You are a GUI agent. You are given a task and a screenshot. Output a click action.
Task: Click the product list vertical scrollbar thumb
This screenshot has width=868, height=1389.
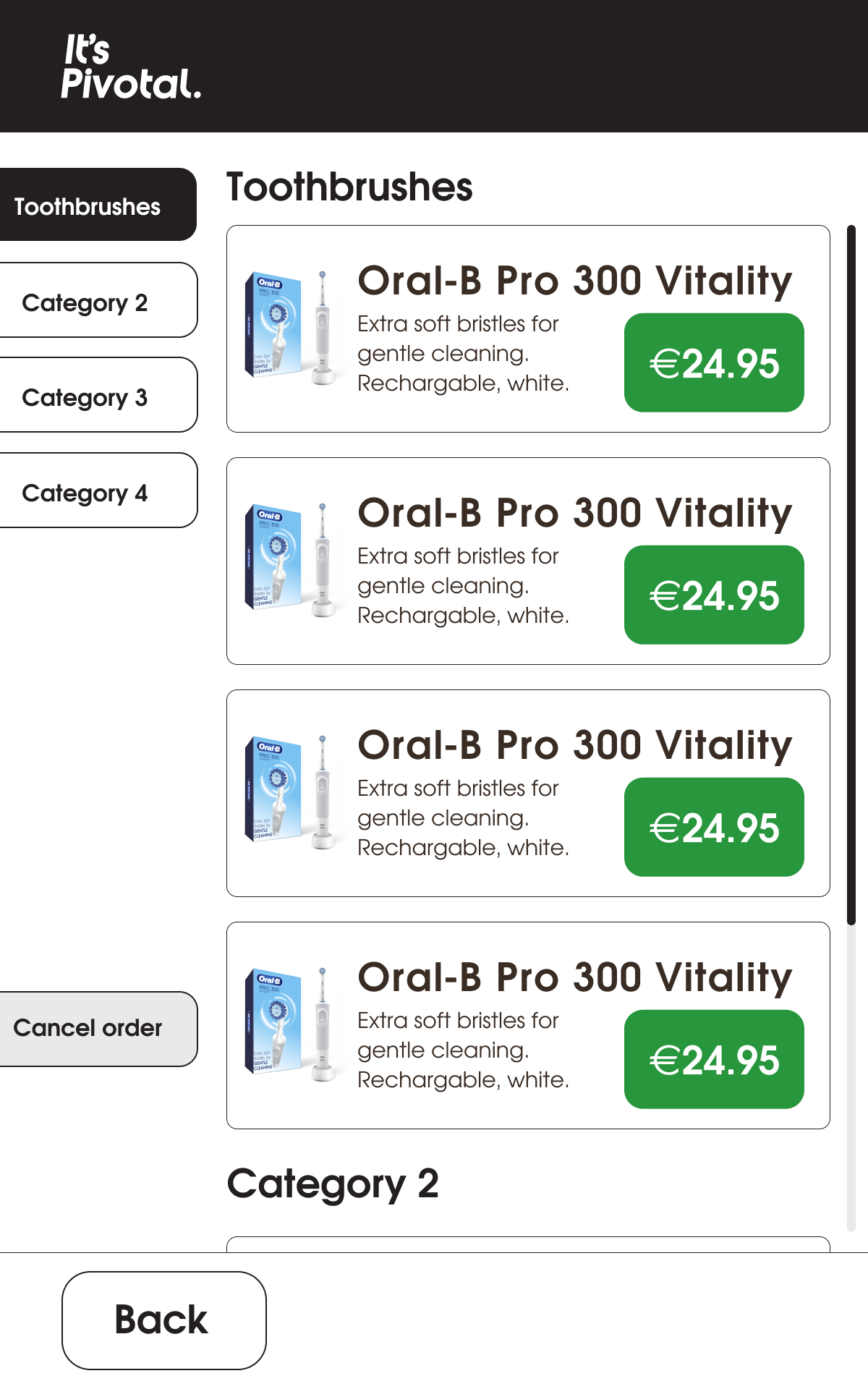click(851, 575)
